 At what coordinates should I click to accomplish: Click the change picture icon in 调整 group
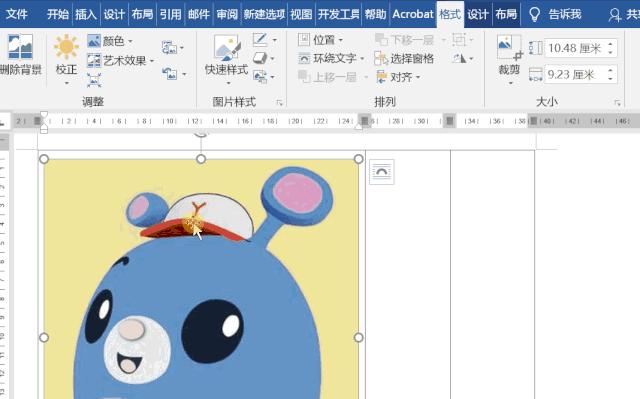coord(169,48)
